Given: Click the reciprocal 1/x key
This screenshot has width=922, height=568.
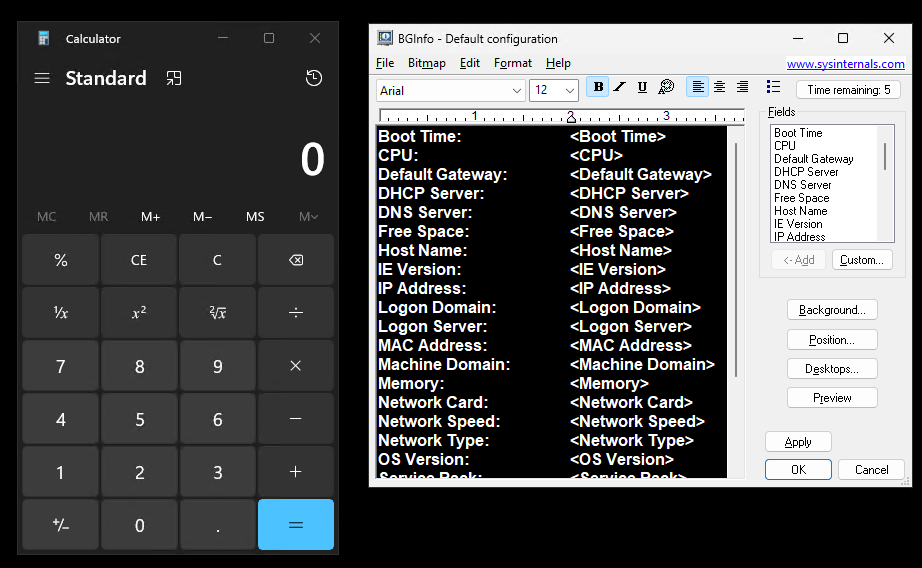Looking at the screenshot, I should 61,313.
